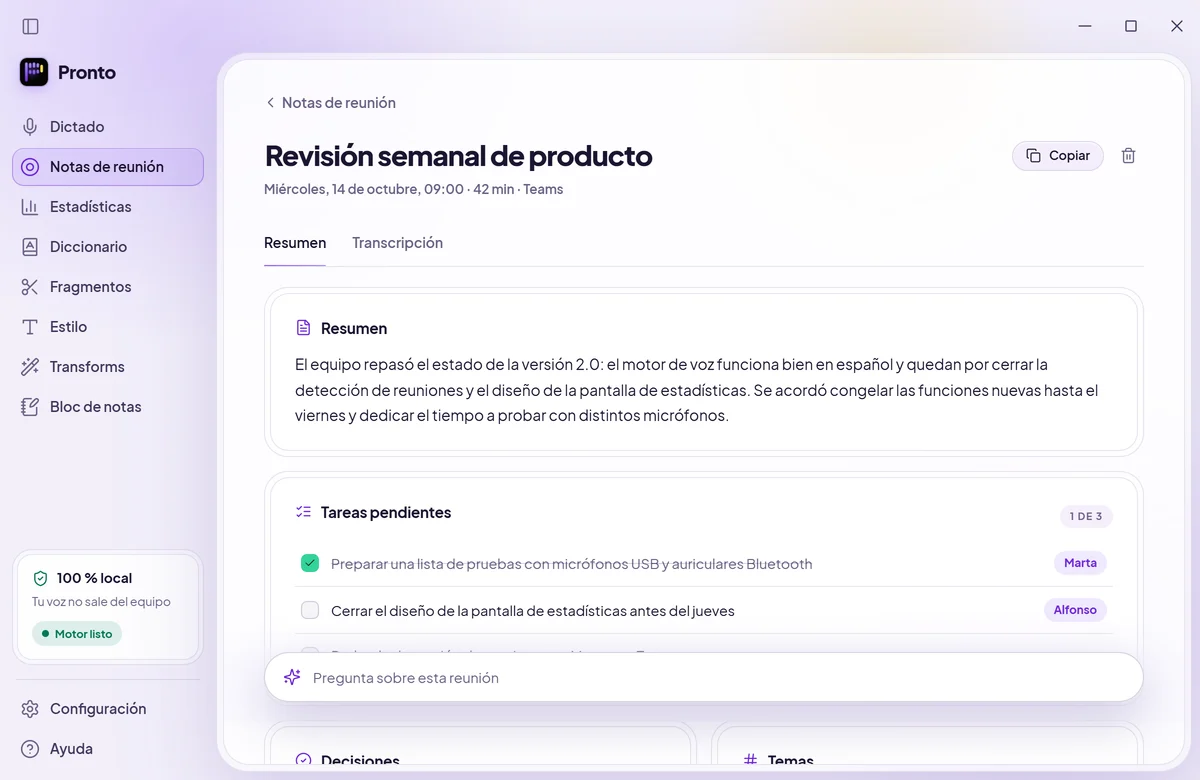Open Ayuda question mark icon

(30, 749)
